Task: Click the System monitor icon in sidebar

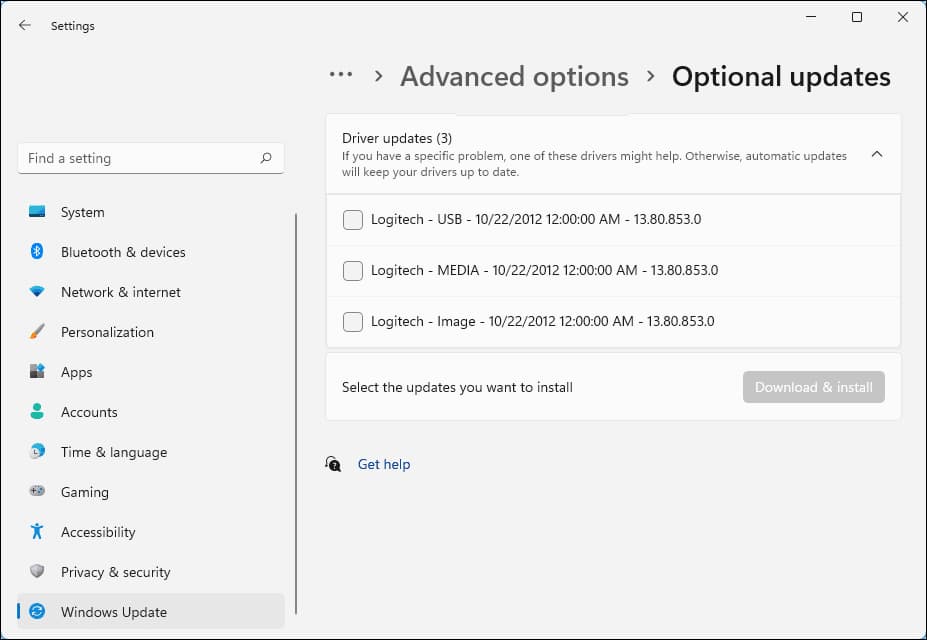Action: [37, 212]
